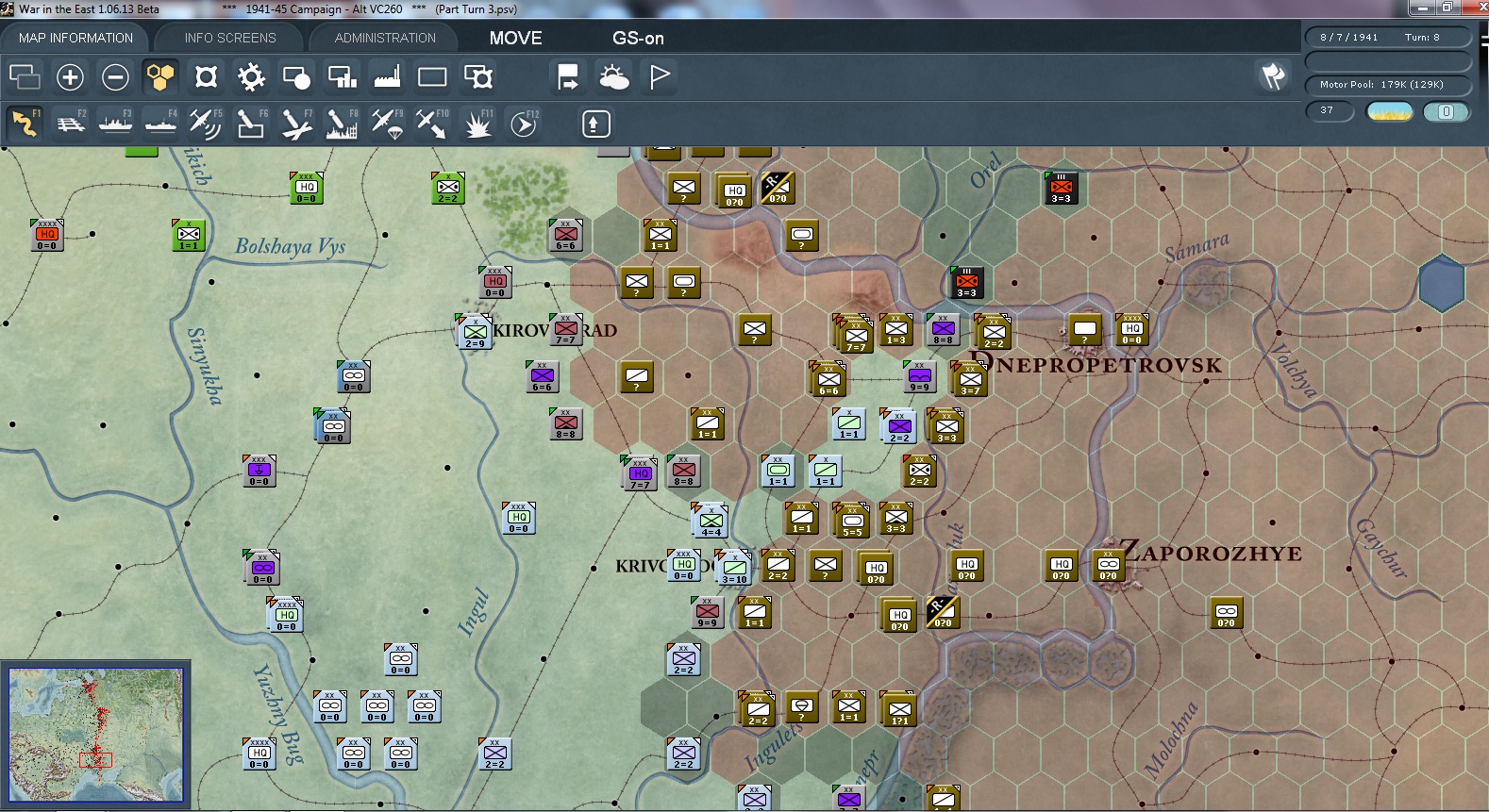Click the four-pointed fort symbol toolbar icon
Viewport: 1489px width, 812px height.
(x=206, y=77)
